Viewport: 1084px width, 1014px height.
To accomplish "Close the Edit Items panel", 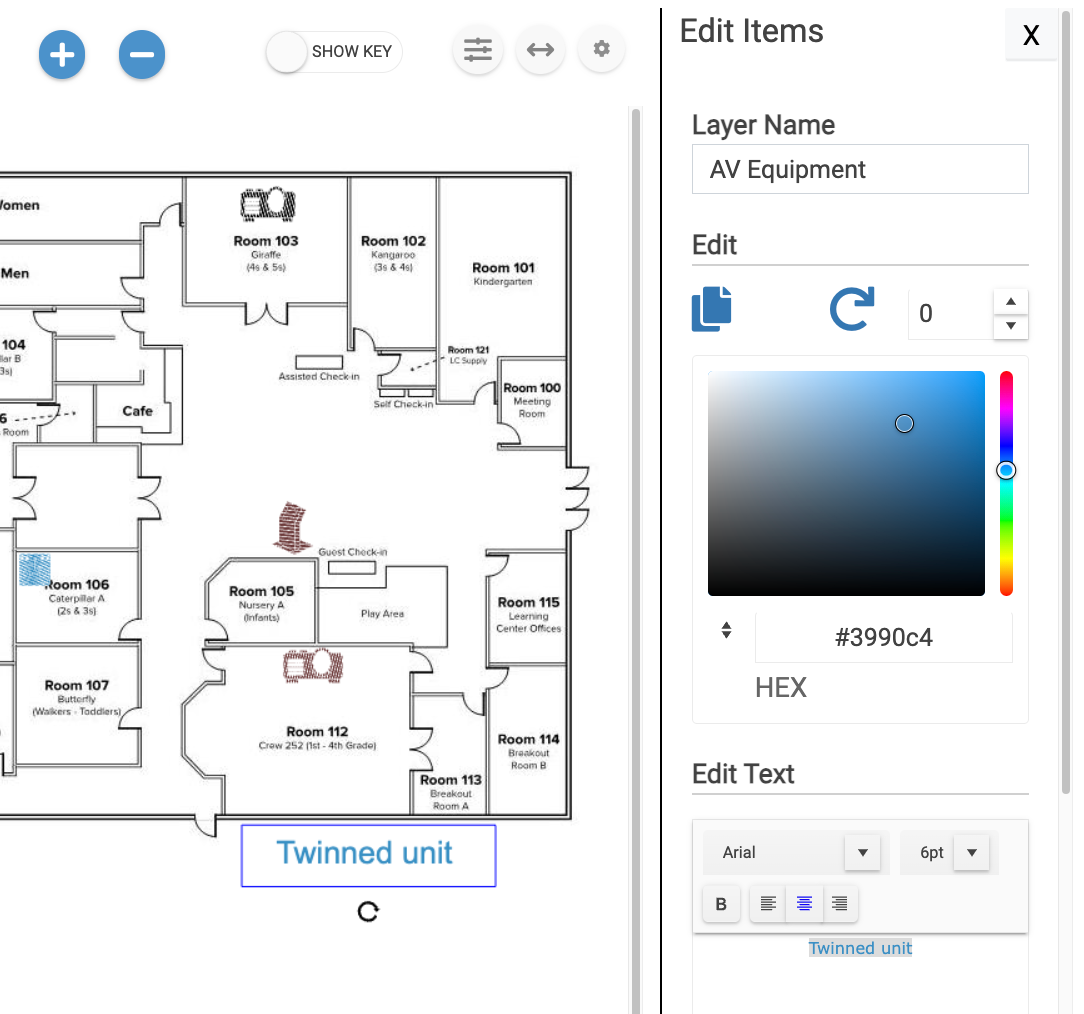I will click(1031, 36).
